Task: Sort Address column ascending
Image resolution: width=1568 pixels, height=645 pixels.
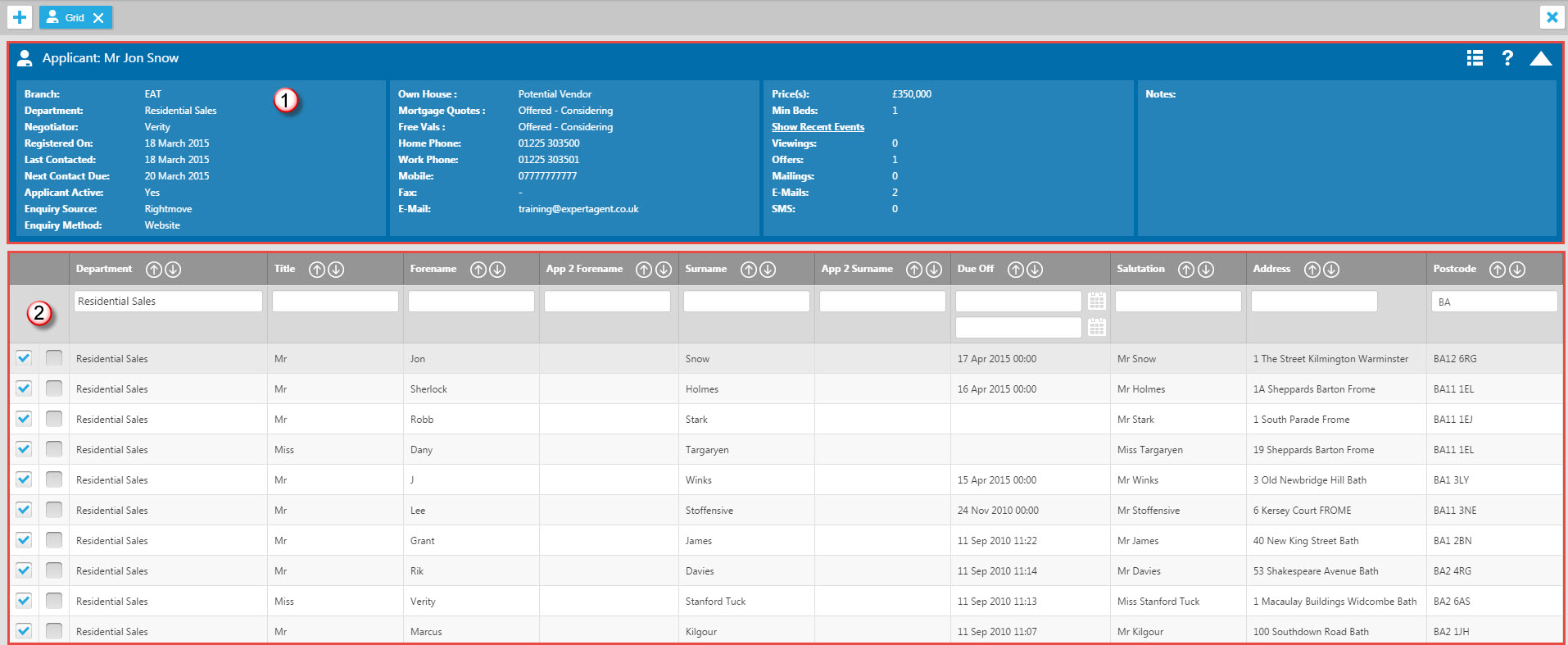Action: [1312, 270]
